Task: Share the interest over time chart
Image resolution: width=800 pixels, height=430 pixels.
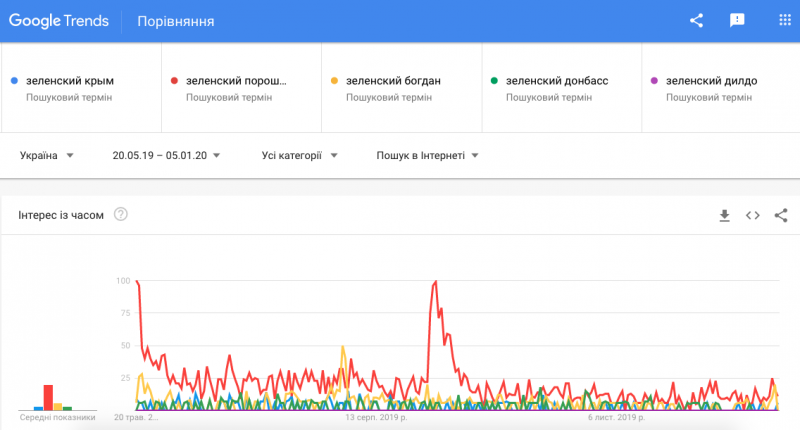Action: point(781,215)
